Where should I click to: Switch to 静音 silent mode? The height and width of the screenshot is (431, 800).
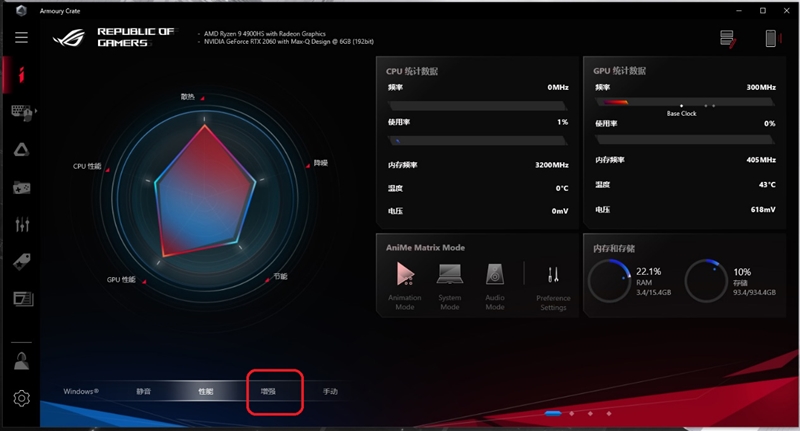[144, 391]
